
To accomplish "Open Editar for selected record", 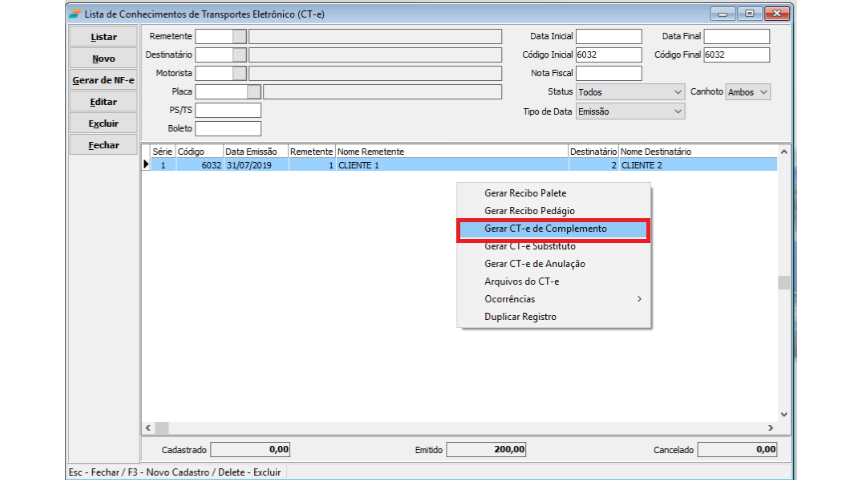I will click(x=103, y=102).
